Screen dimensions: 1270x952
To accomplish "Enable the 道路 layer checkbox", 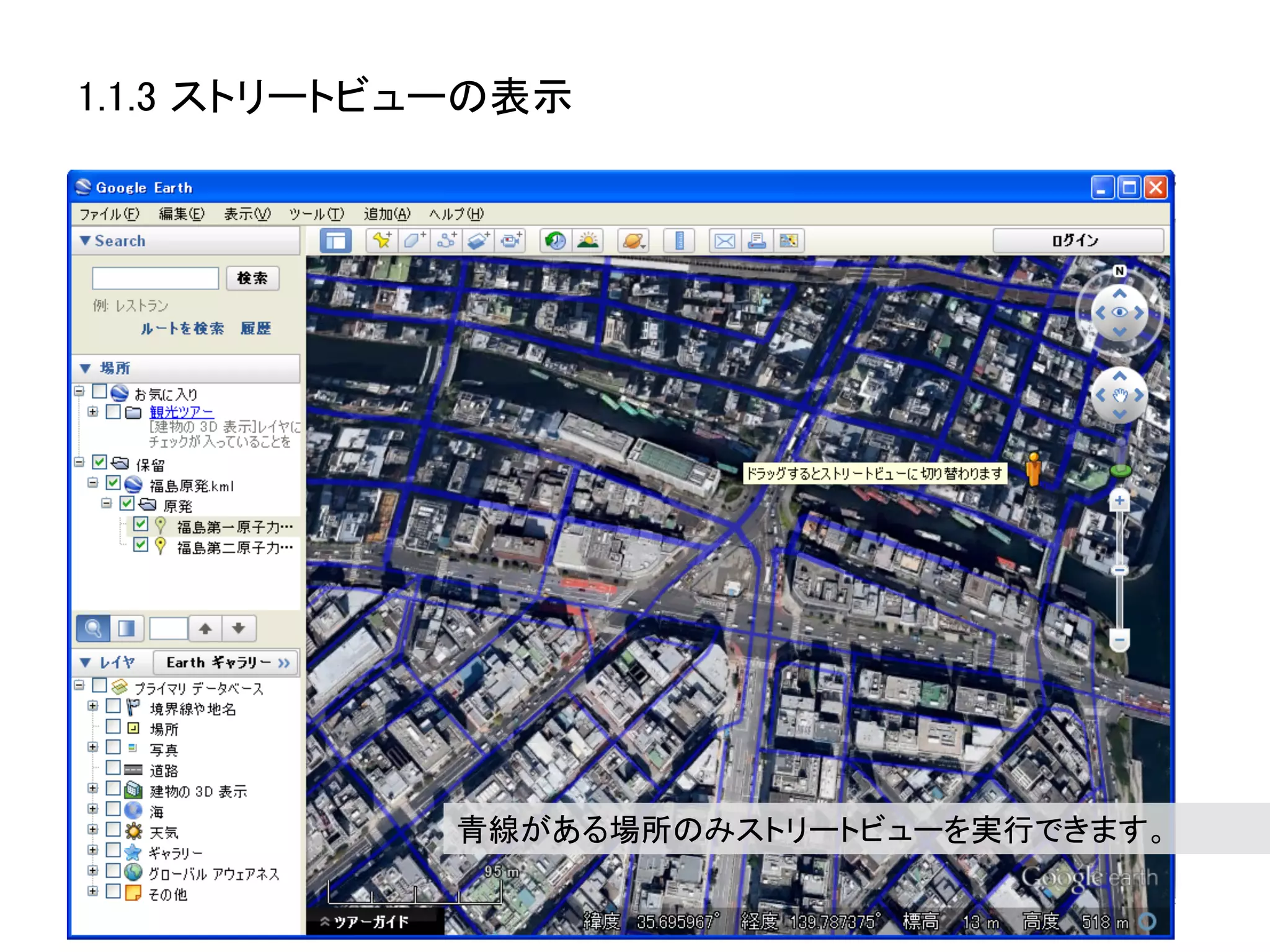I will (x=113, y=767).
